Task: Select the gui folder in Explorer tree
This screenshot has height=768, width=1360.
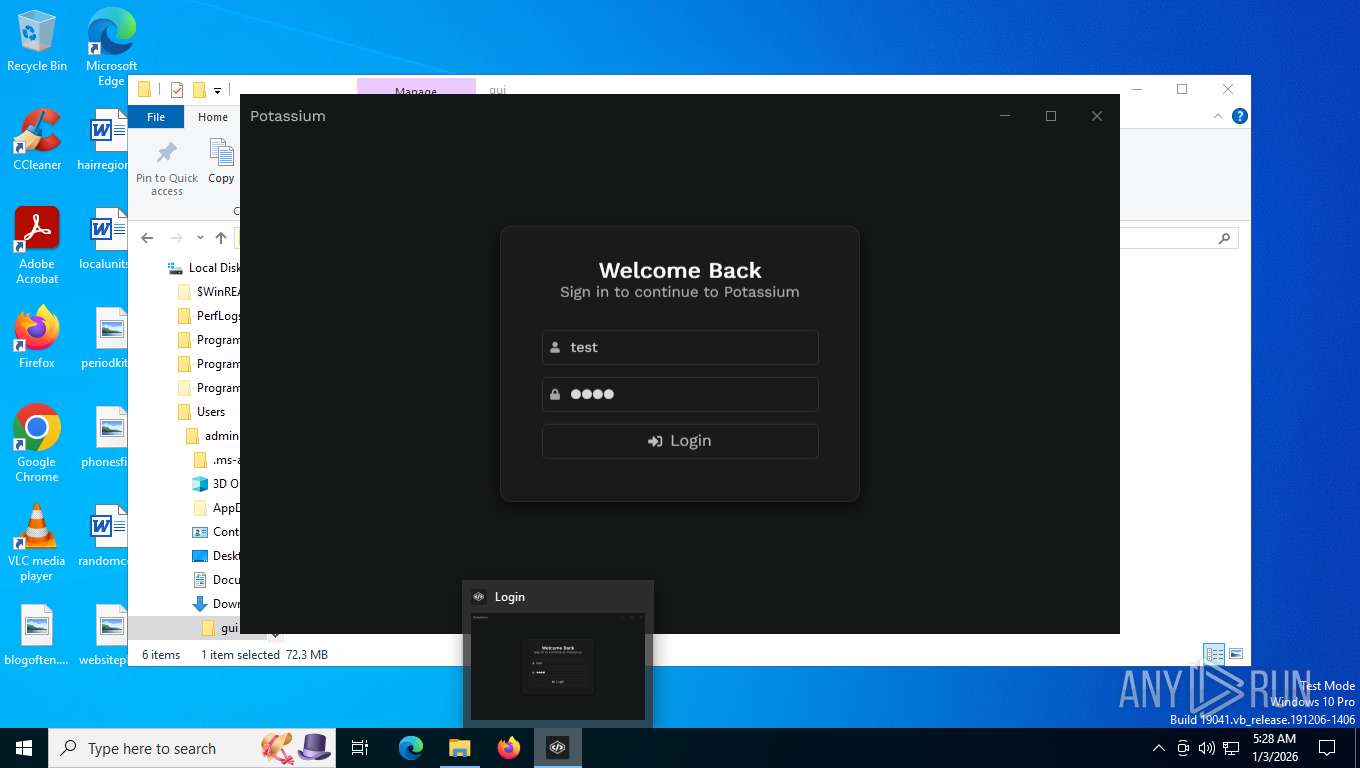Action: click(x=220, y=628)
